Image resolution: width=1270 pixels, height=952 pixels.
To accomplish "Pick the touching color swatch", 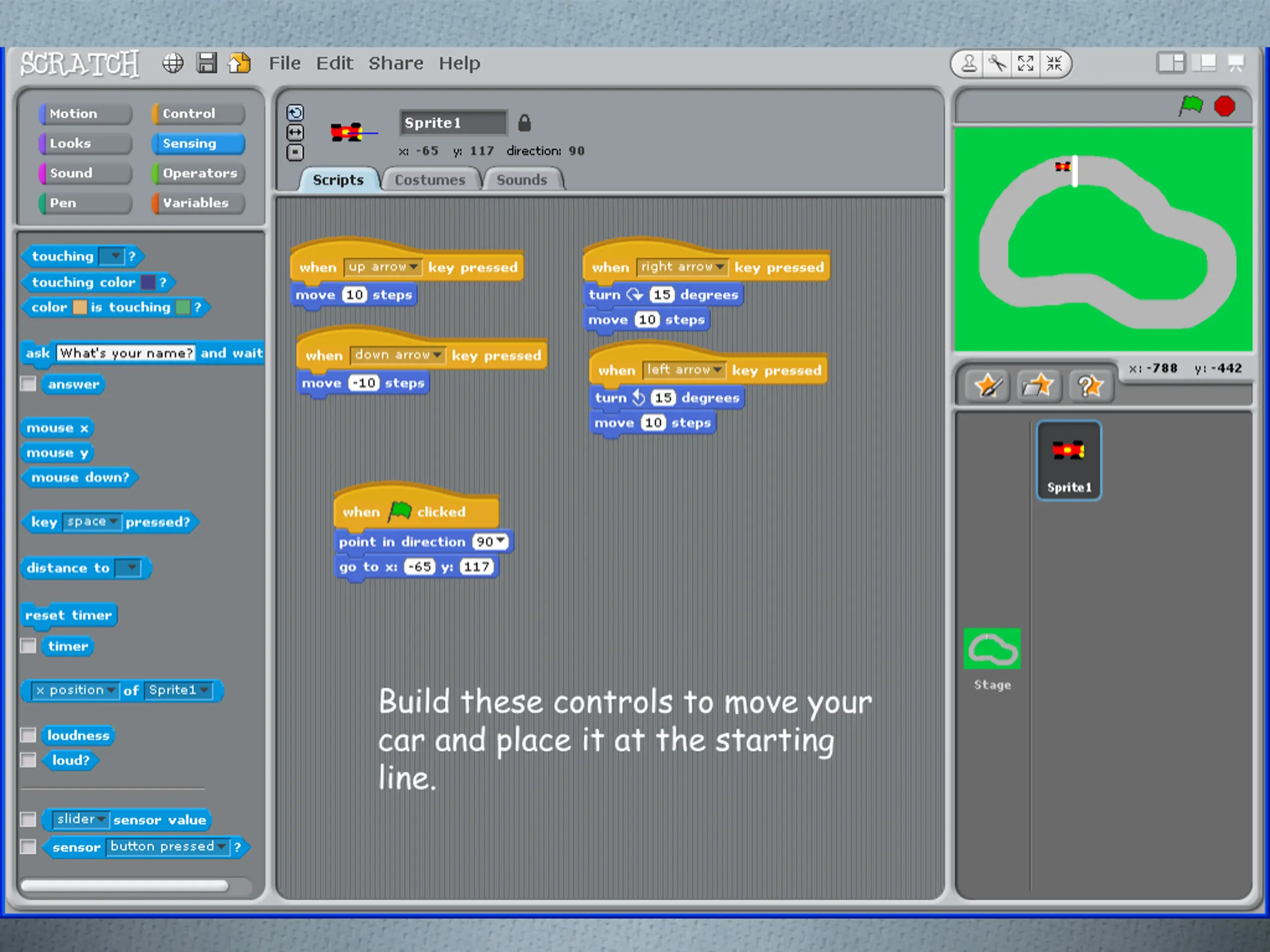I will [147, 282].
